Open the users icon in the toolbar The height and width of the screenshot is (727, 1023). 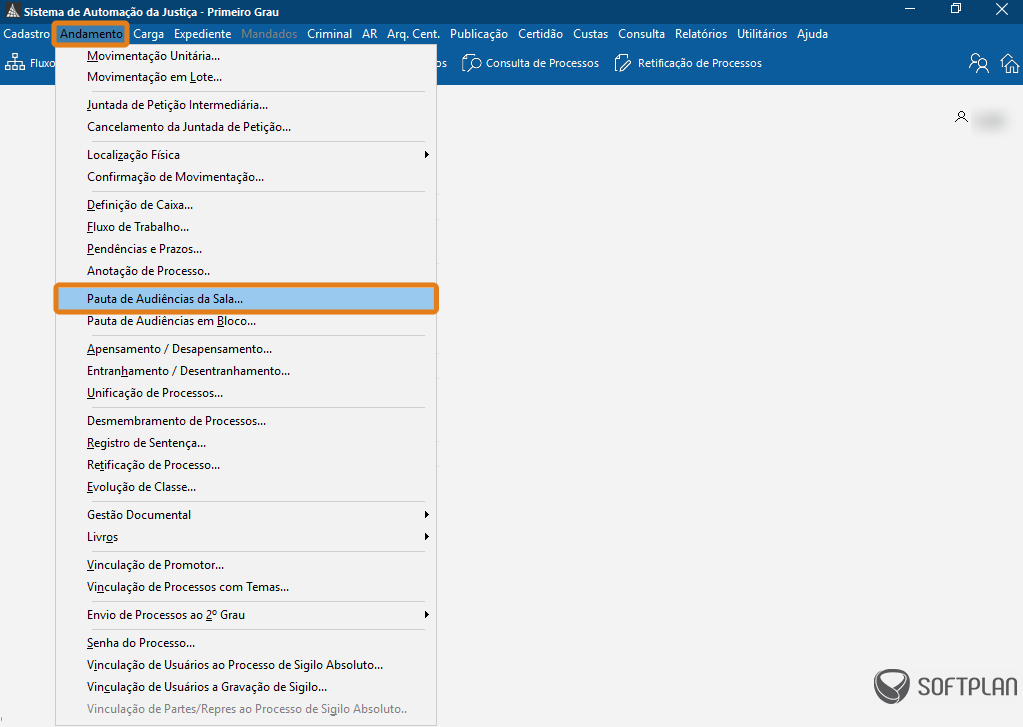978,63
